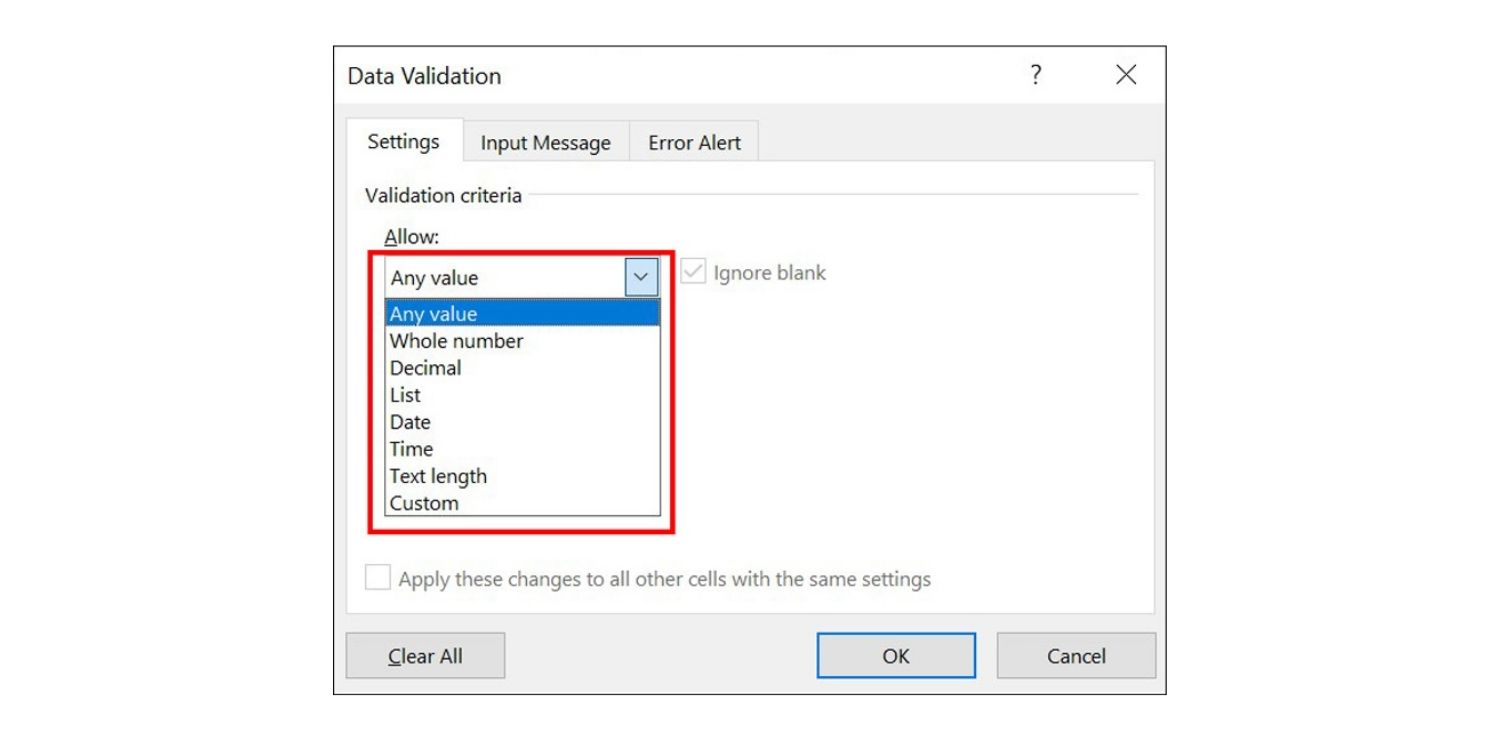Open the Error Alert tab
Image resolution: width=1500 pixels, height=741 pixels.
694,143
